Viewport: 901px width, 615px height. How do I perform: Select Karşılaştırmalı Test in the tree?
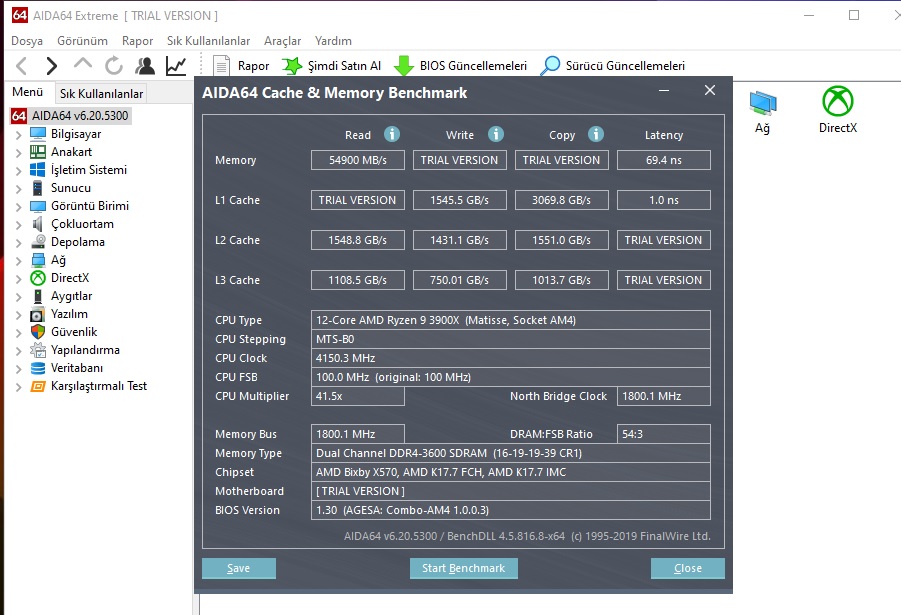pos(98,386)
